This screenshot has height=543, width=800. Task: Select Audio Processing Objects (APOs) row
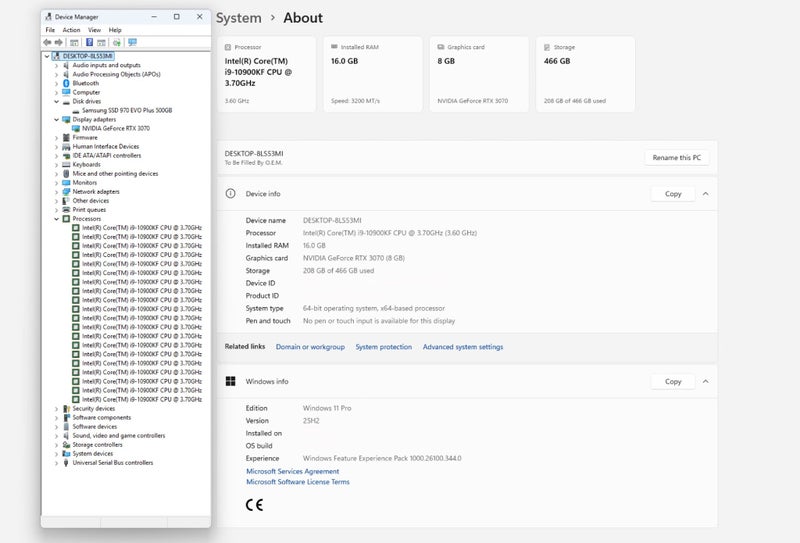[116, 75]
